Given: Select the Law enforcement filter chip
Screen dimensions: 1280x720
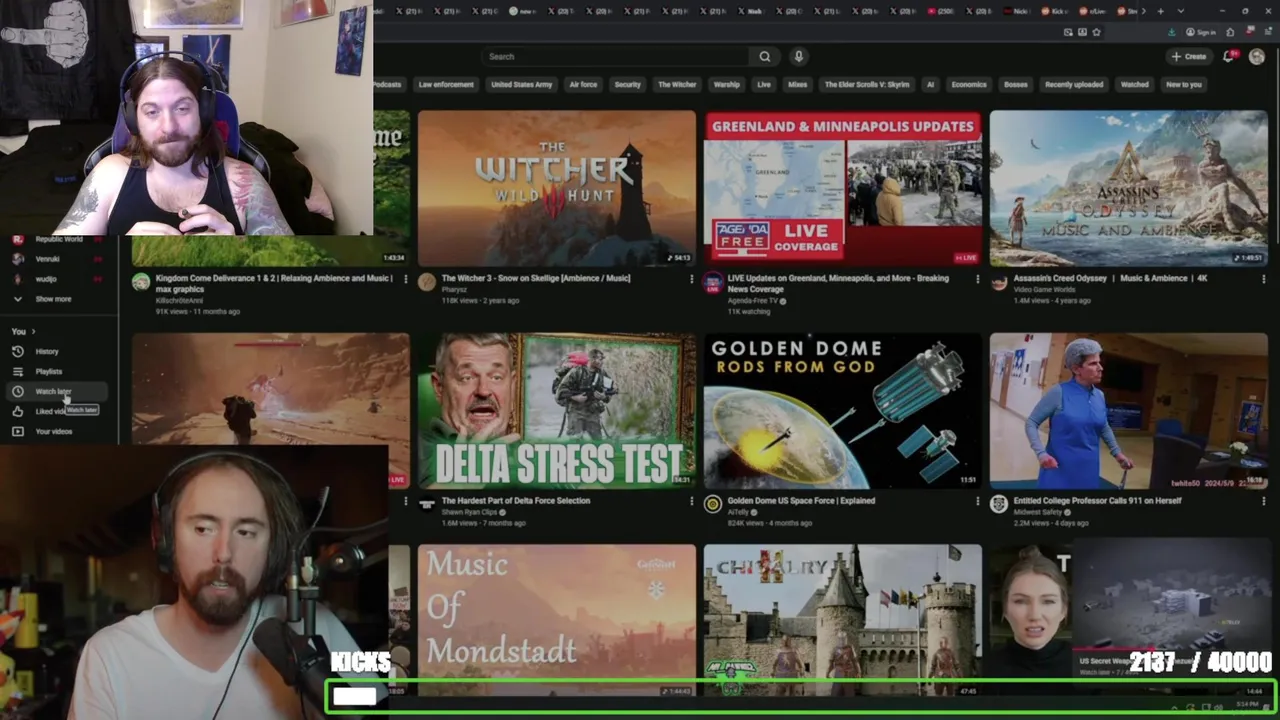Looking at the screenshot, I should coord(446,85).
